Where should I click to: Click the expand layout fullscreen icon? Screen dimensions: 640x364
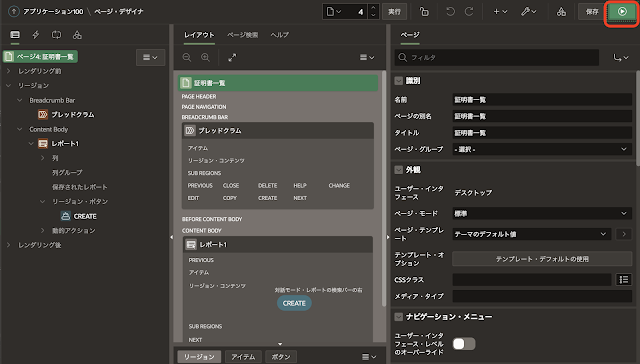coord(232,58)
